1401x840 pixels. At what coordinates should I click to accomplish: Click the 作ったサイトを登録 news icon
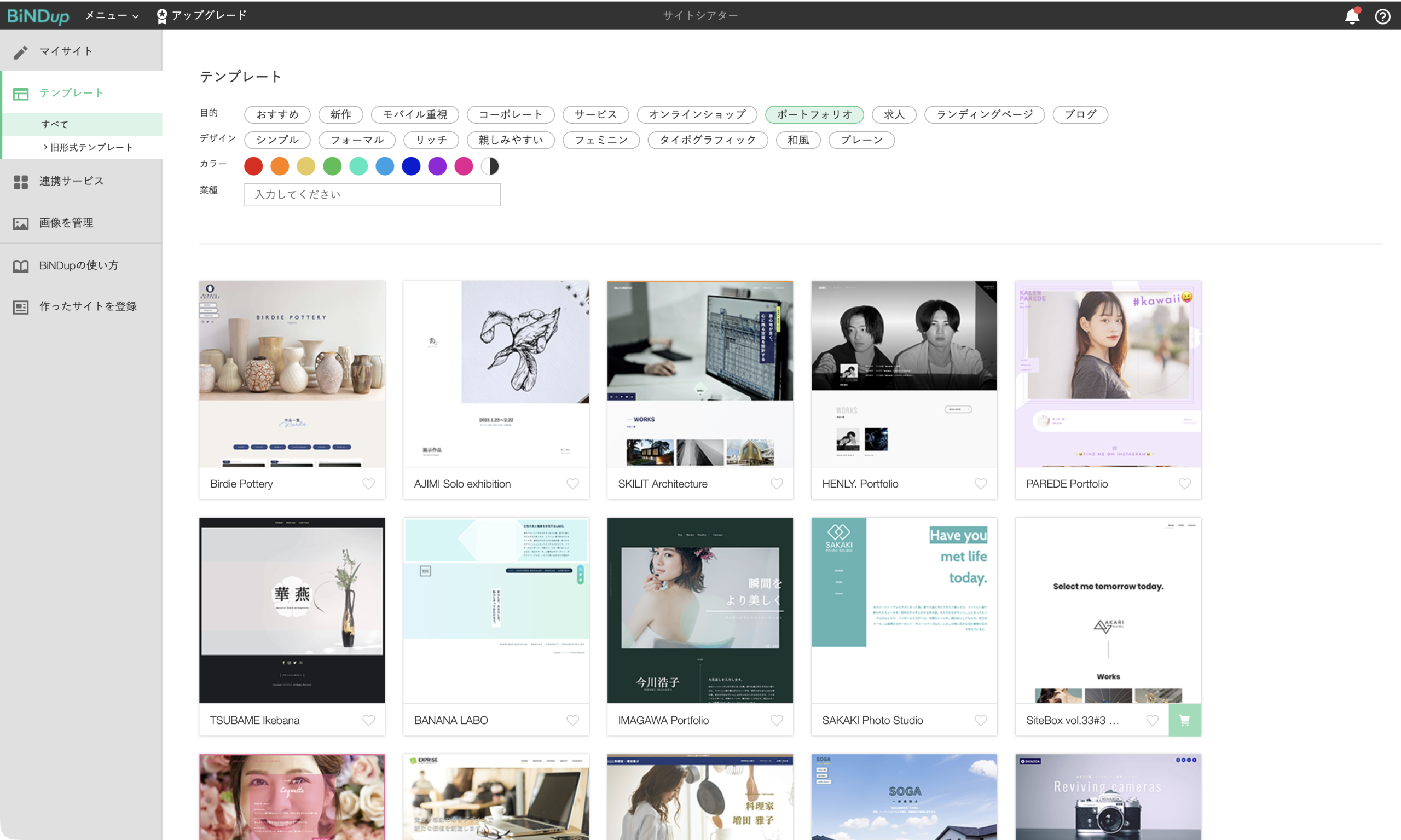[x=21, y=307]
